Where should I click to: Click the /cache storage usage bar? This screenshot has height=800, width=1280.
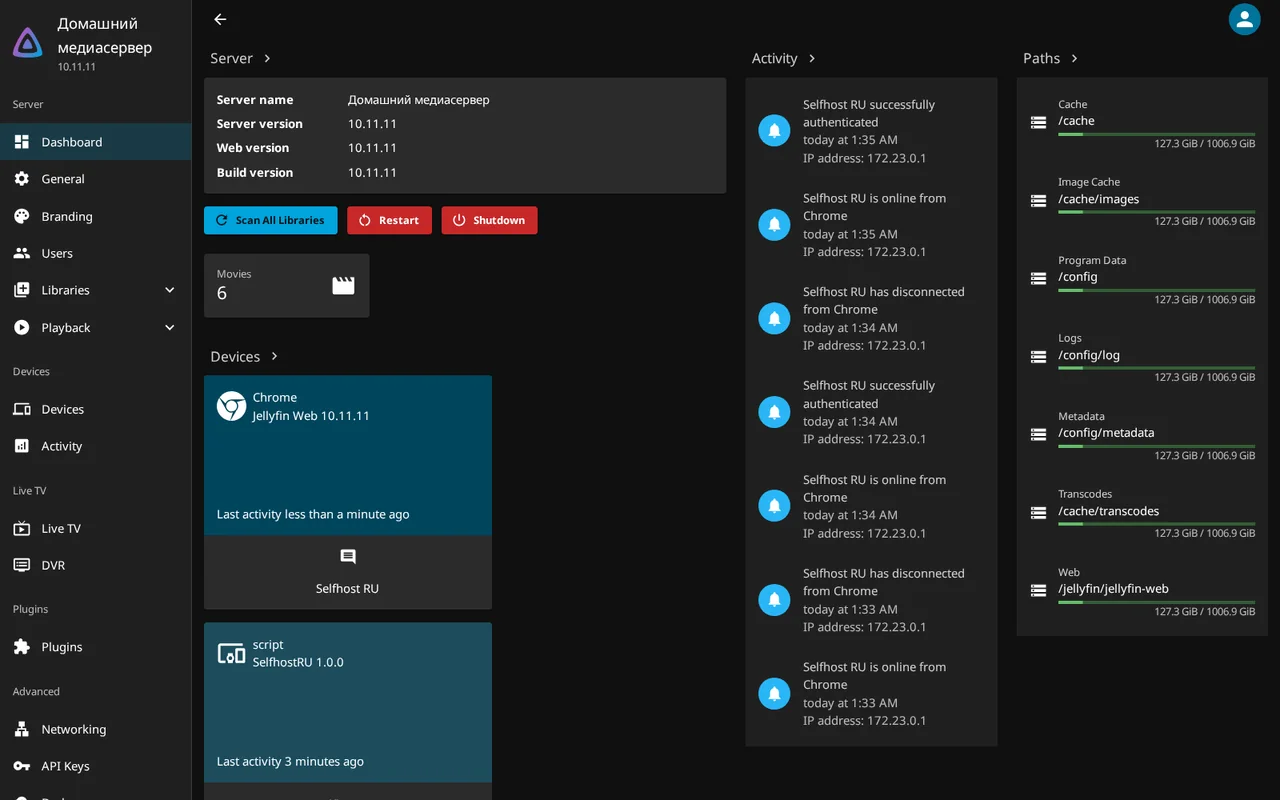[x=1156, y=134]
